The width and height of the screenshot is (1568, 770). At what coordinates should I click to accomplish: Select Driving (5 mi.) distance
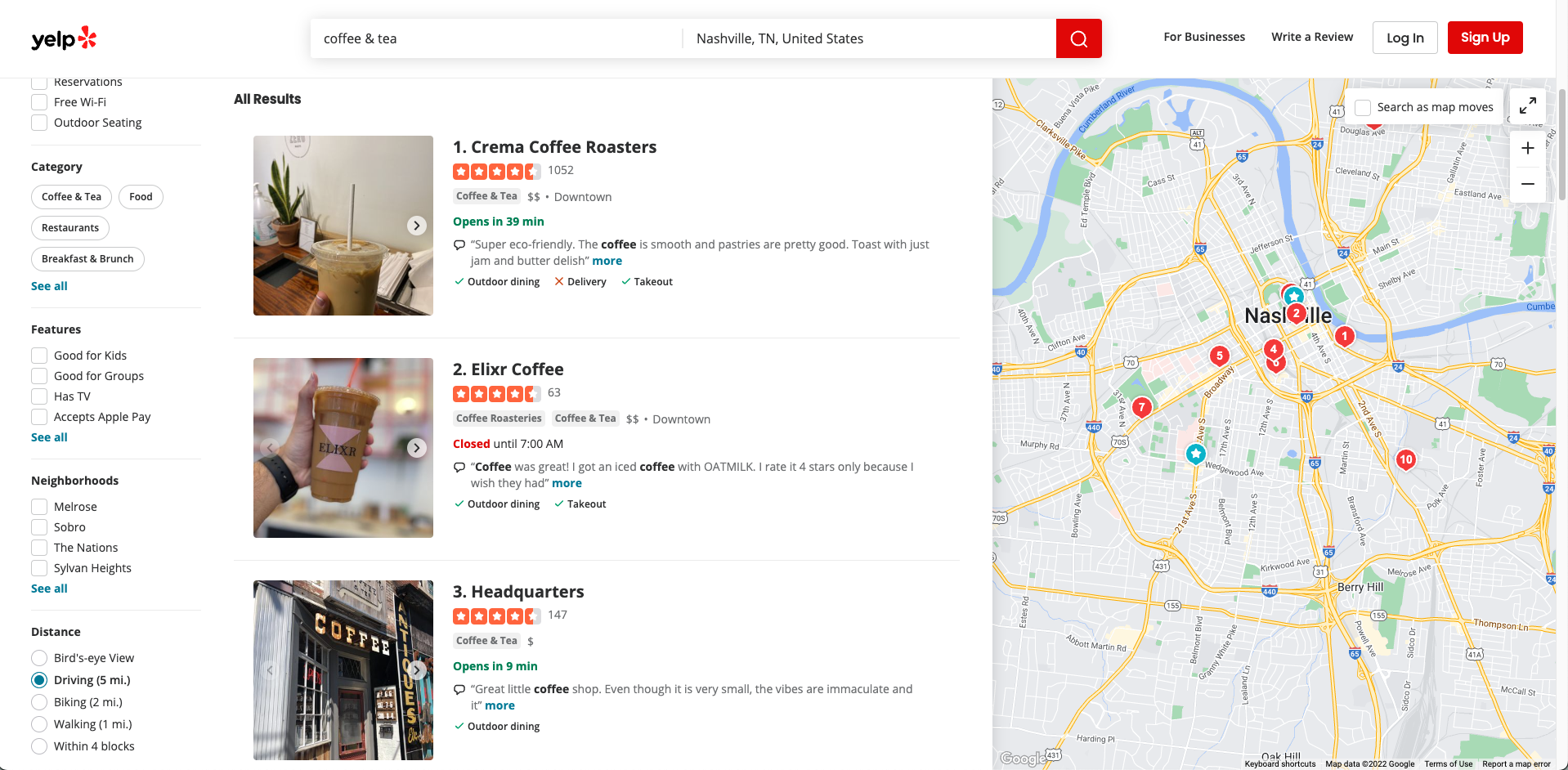[x=39, y=680]
